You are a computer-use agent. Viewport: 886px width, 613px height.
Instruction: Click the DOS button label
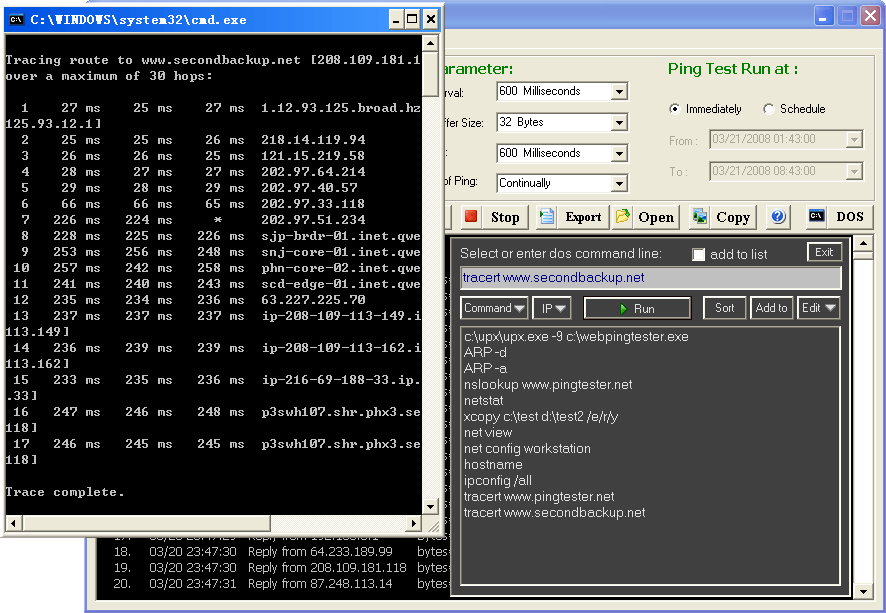[850, 216]
